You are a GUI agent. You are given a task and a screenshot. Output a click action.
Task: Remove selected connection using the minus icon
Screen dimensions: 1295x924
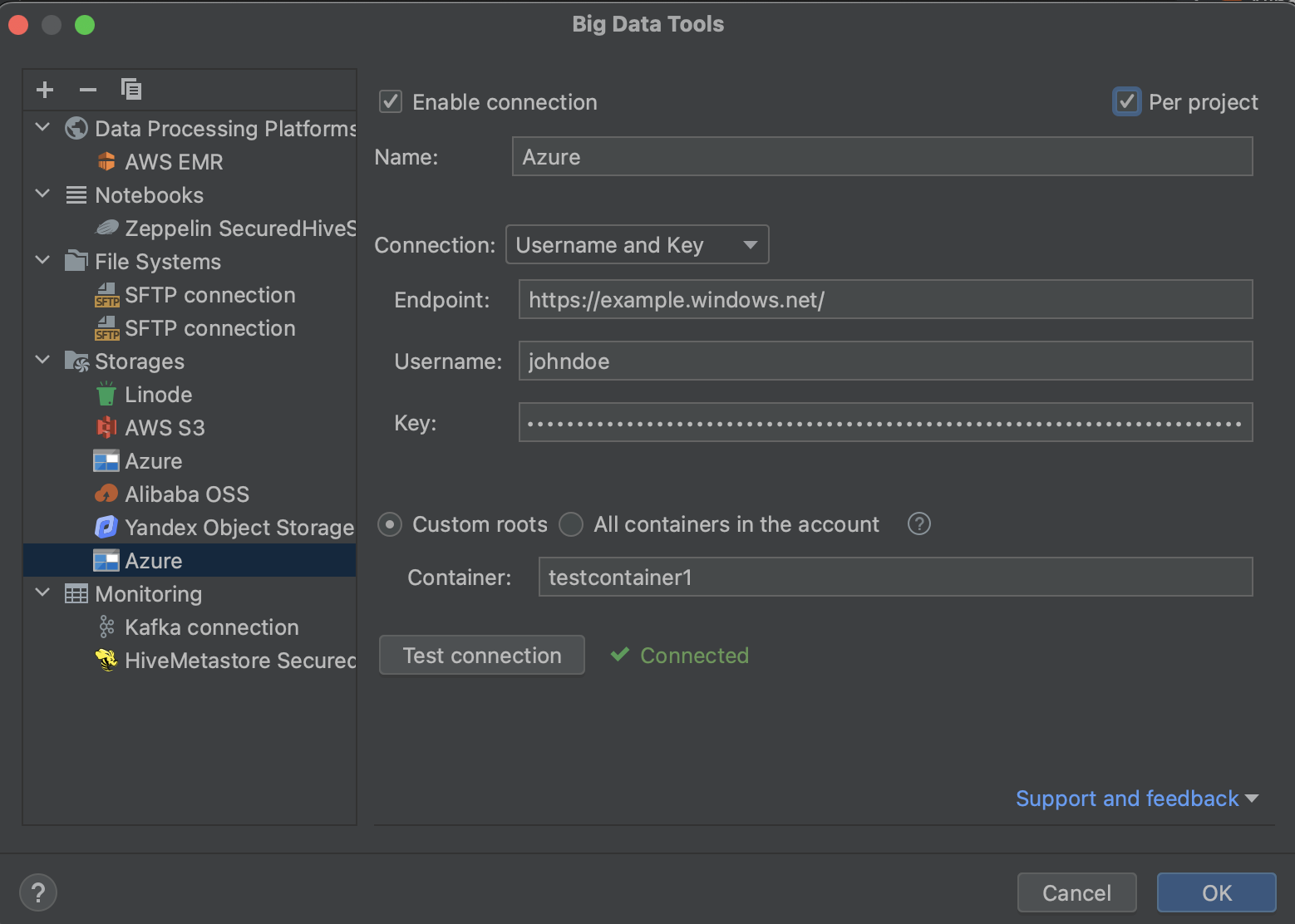pos(87,89)
